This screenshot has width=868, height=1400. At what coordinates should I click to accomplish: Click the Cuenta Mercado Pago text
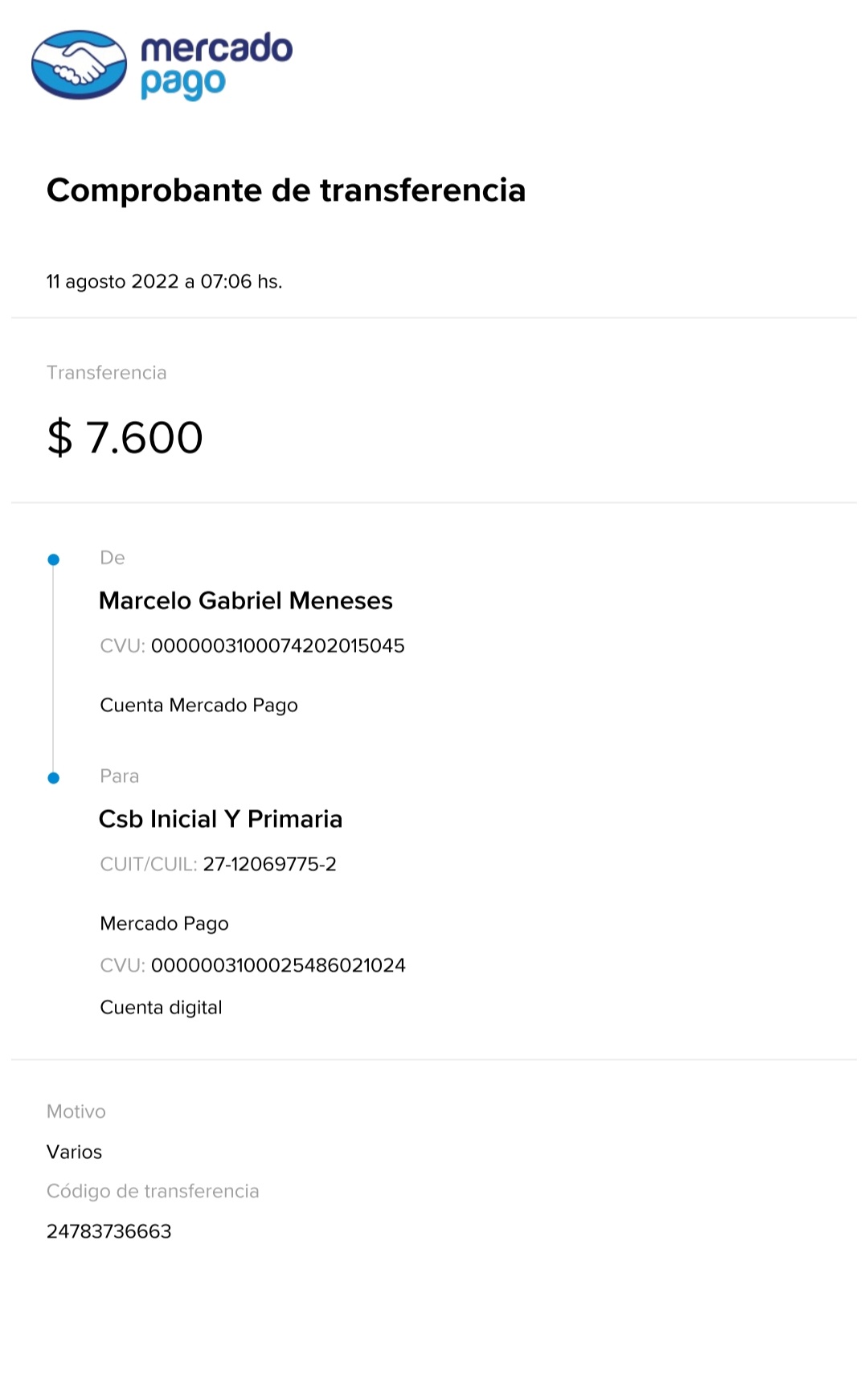(x=199, y=706)
